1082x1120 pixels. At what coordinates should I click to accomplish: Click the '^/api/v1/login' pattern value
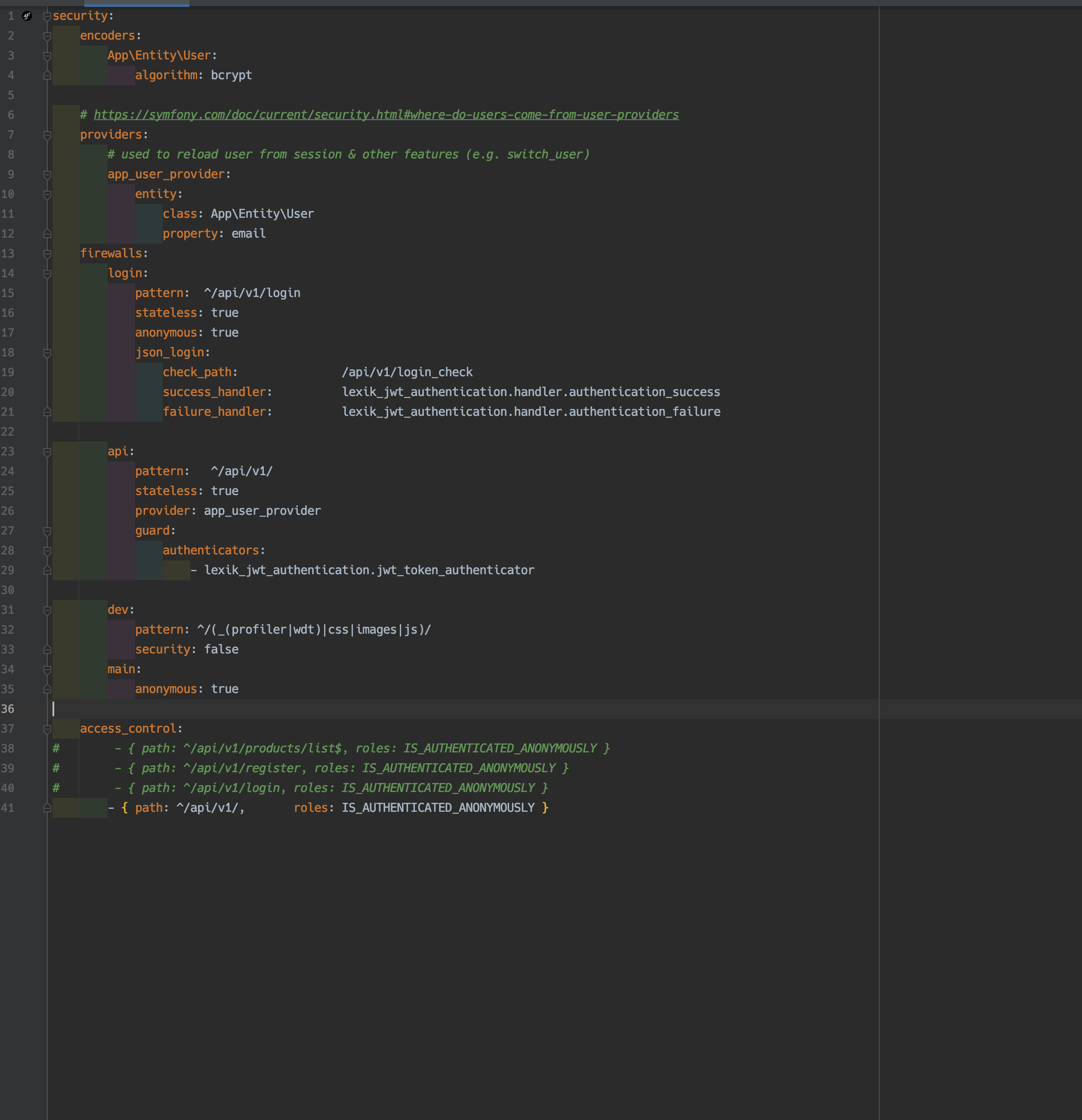(252, 293)
